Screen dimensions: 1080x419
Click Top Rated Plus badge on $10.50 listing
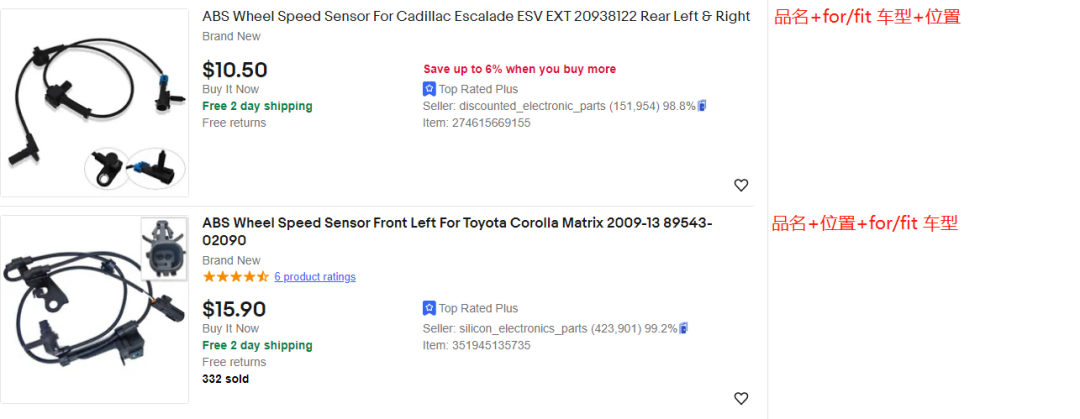470,89
